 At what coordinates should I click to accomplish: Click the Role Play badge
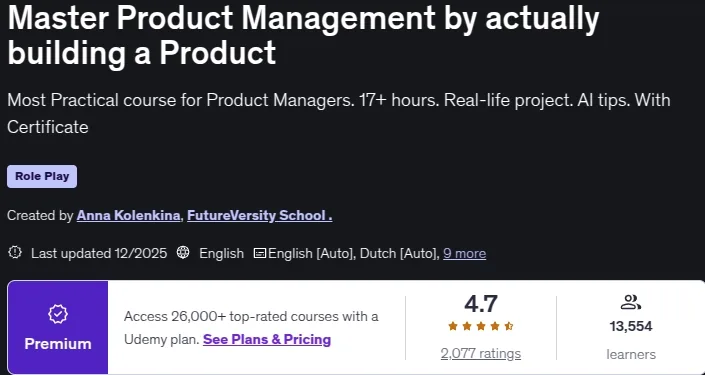[42, 176]
